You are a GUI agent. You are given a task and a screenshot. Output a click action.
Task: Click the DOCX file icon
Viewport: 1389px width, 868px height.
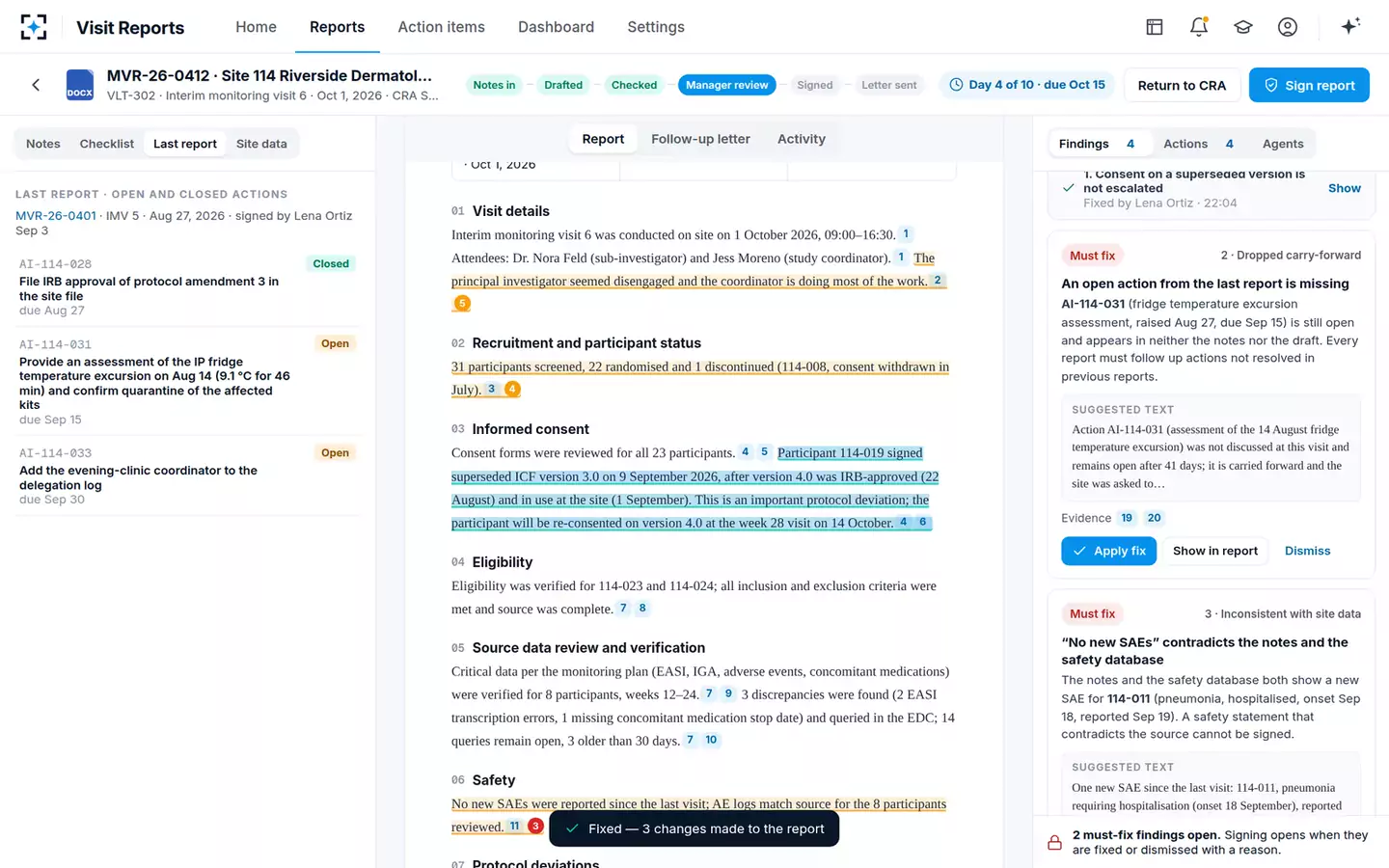click(x=80, y=85)
